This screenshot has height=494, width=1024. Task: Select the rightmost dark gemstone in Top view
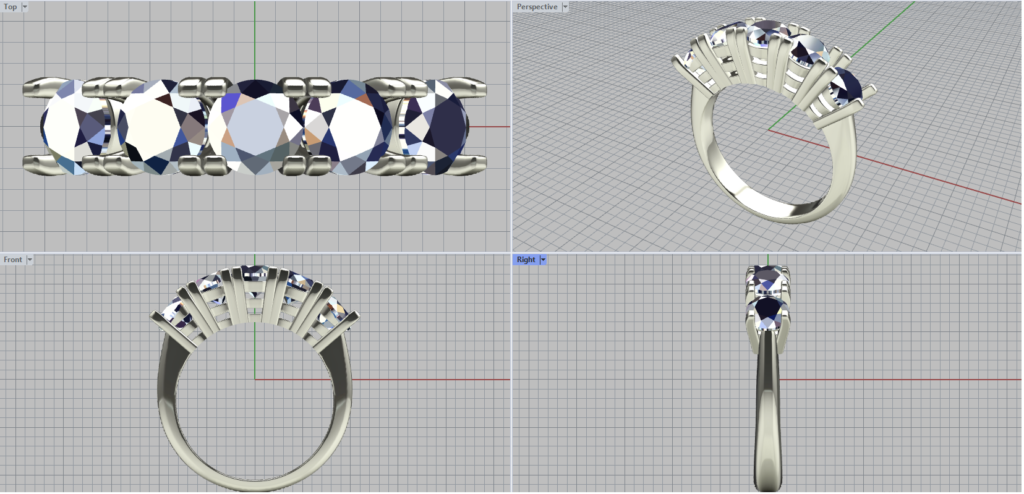(x=437, y=125)
